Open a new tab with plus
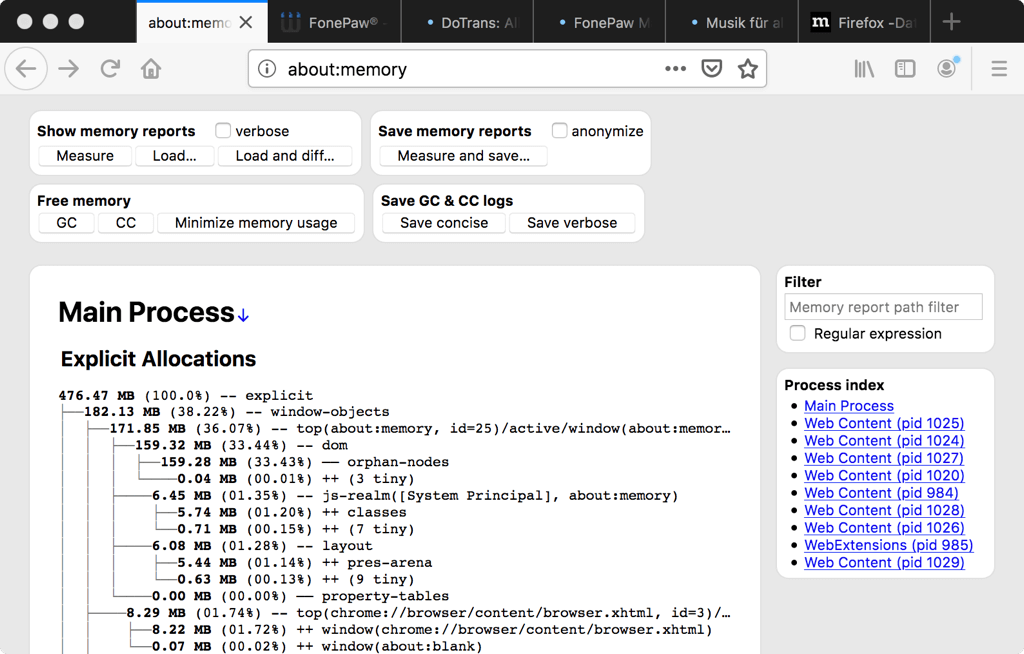This screenshot has height=654, width=1024. (x=951, y=22)
